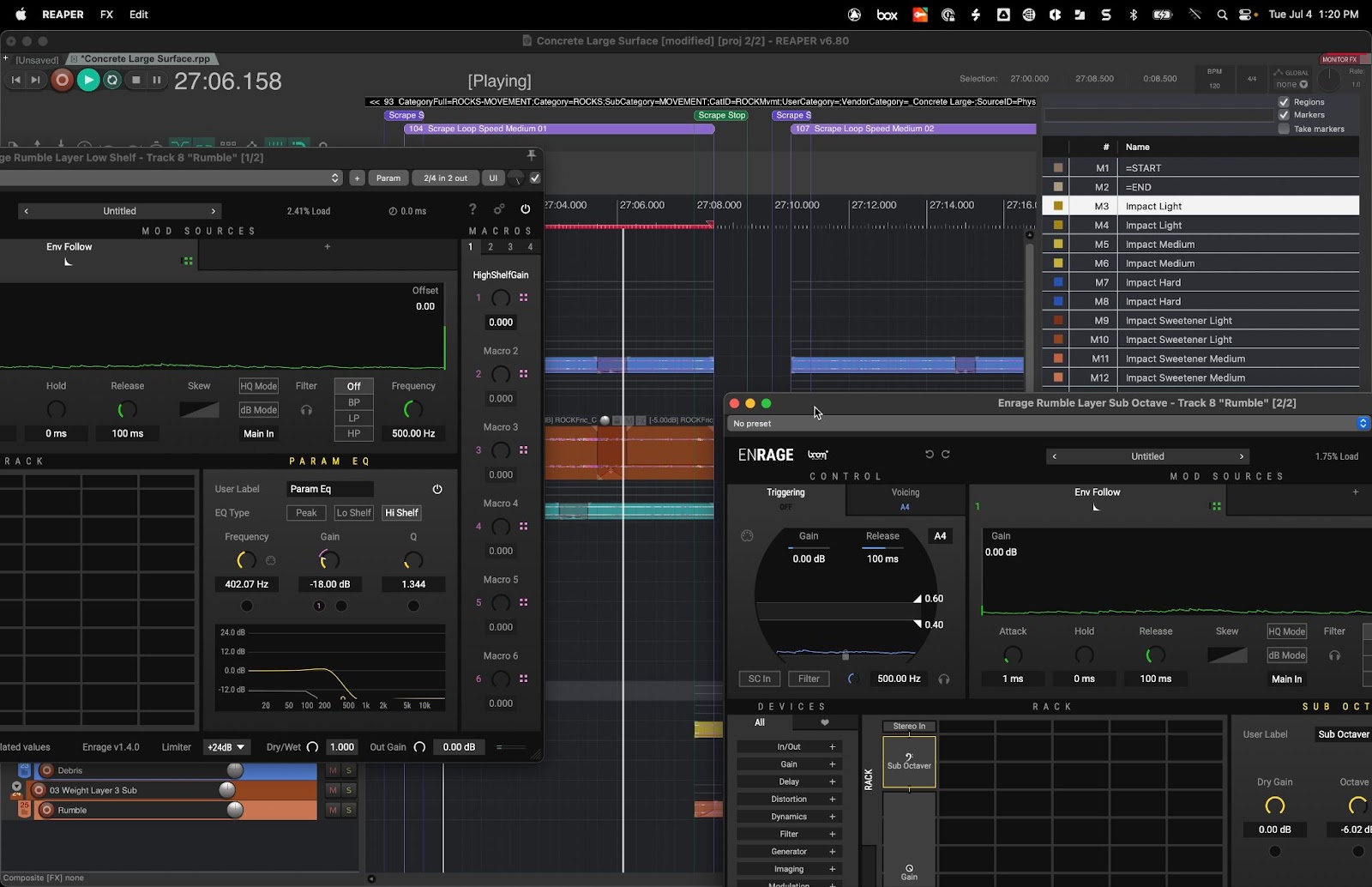Switch to Unsaved project tab
This screenshot has width=1372, height=887.
click(x=37, y=60)
